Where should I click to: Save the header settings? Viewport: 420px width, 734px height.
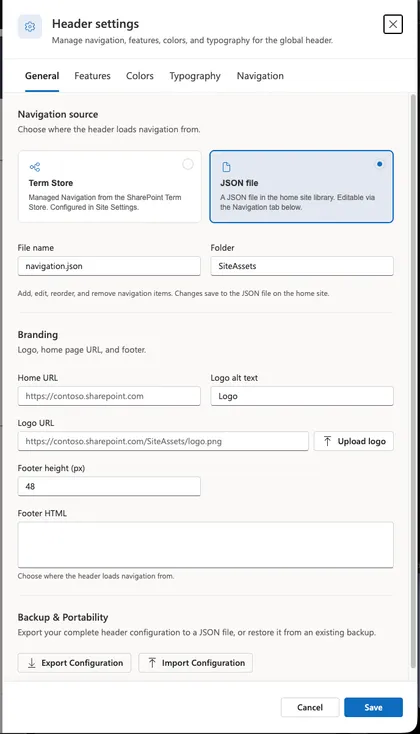click(373, 707)
